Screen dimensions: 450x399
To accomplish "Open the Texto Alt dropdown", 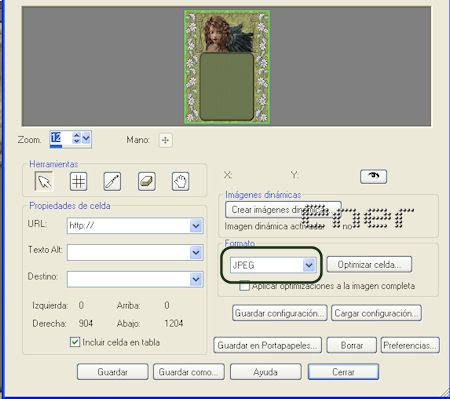I will coord(196,252).
